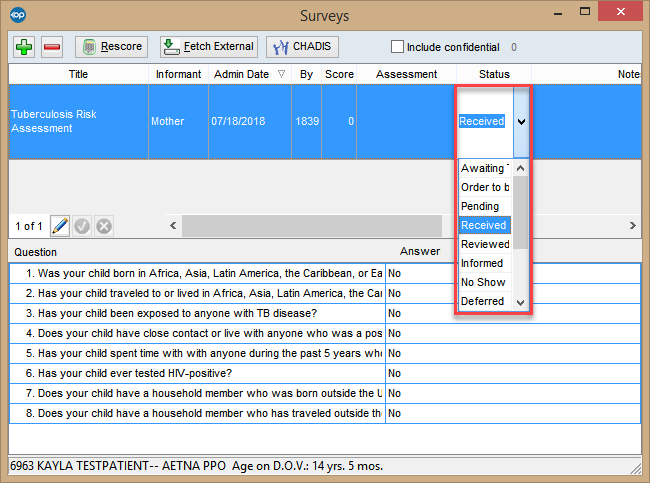The height and width of the screenshot is (483, 650).
Task: Select question 3 about TB disease exposure
Action: (197, 313)
